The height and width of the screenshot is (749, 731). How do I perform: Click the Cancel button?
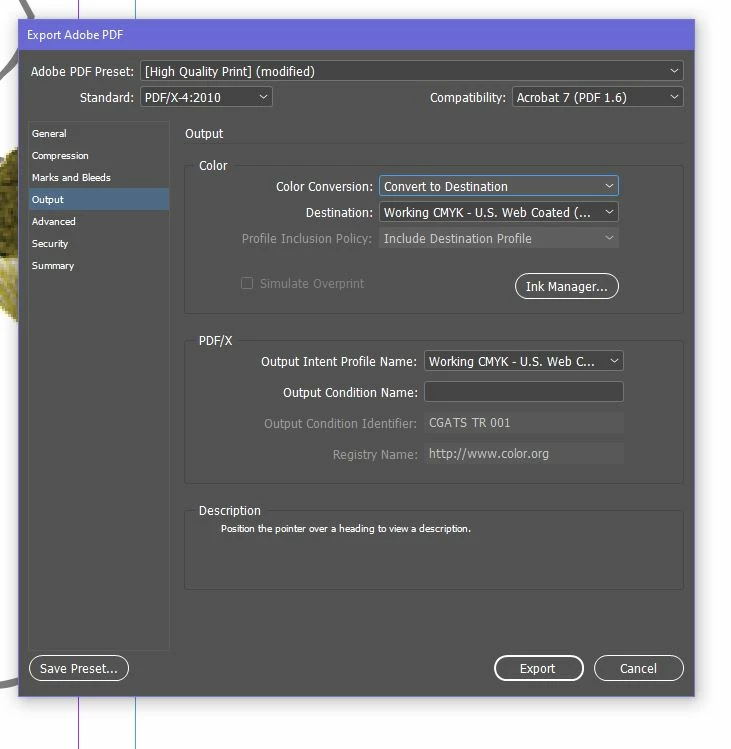coord(638,668)
